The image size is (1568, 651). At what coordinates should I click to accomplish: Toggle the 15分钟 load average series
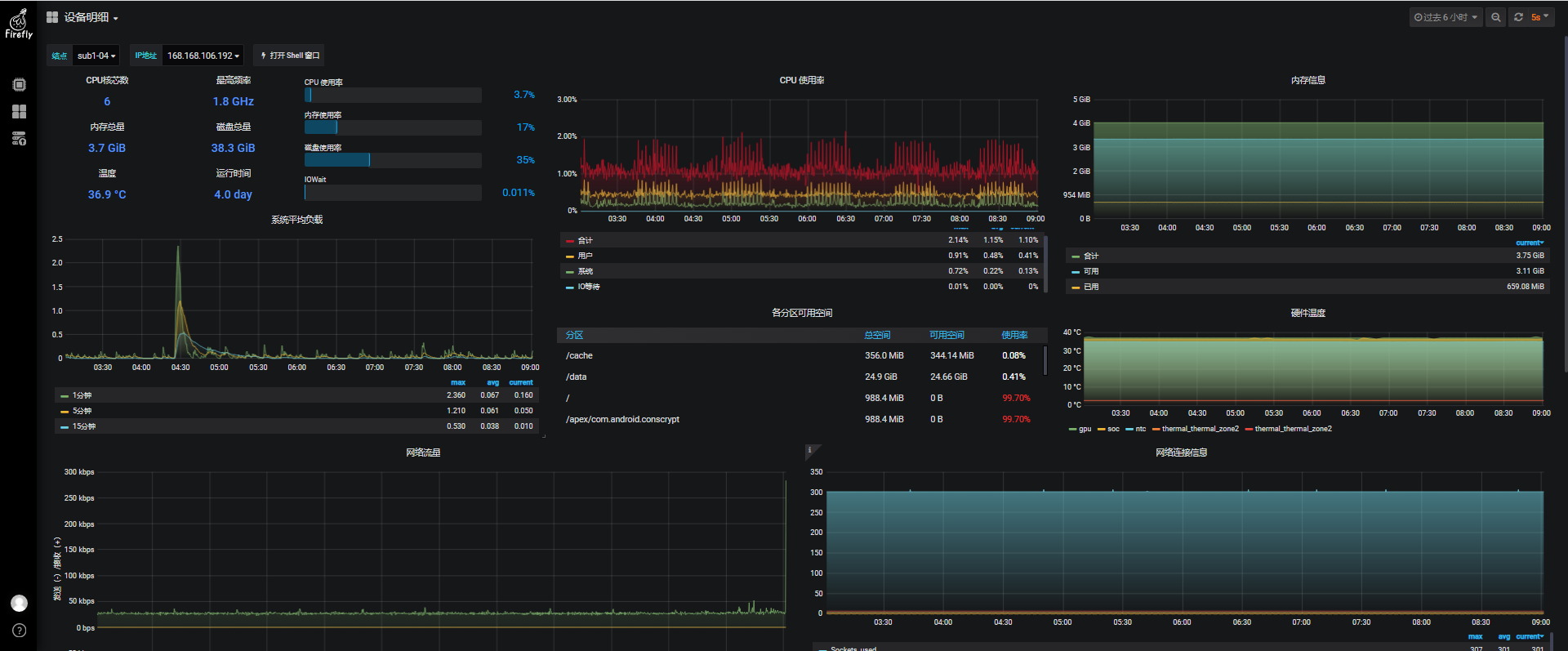83,426
